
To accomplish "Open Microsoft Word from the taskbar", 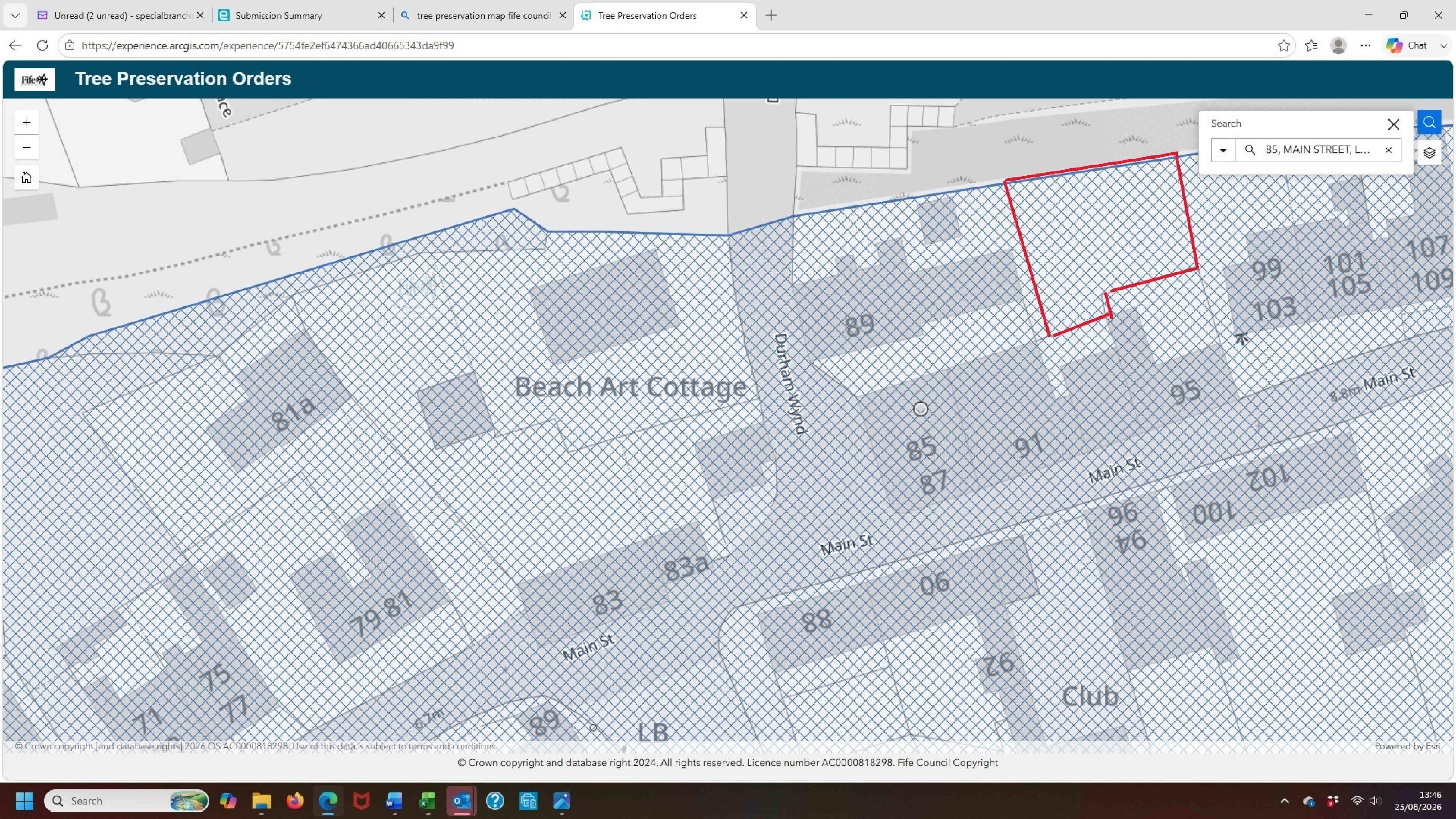I will click(395, 801).
